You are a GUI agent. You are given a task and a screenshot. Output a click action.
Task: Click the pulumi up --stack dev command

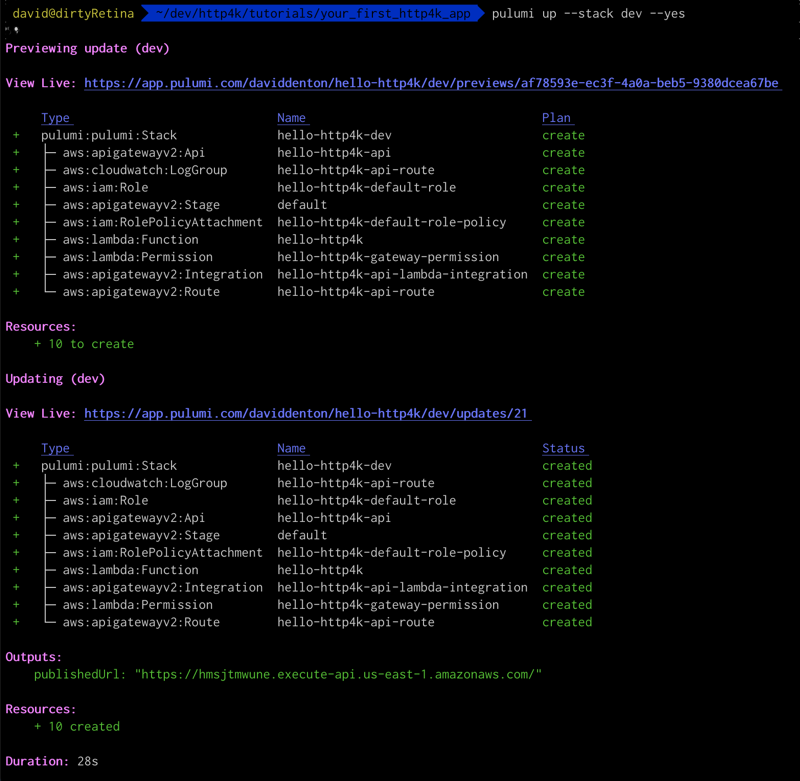click(x=588, y=14)
